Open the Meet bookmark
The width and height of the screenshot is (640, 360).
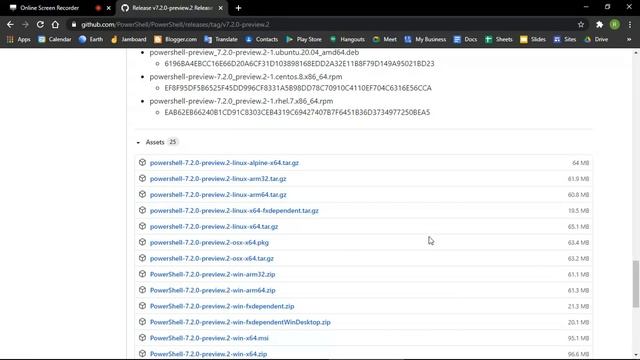tap(384, 39)
